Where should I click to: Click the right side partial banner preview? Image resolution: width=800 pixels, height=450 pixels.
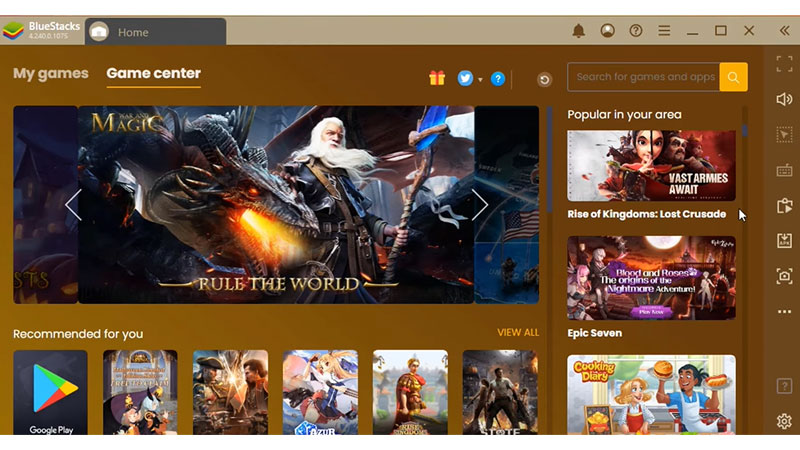(x=507, y=205)
